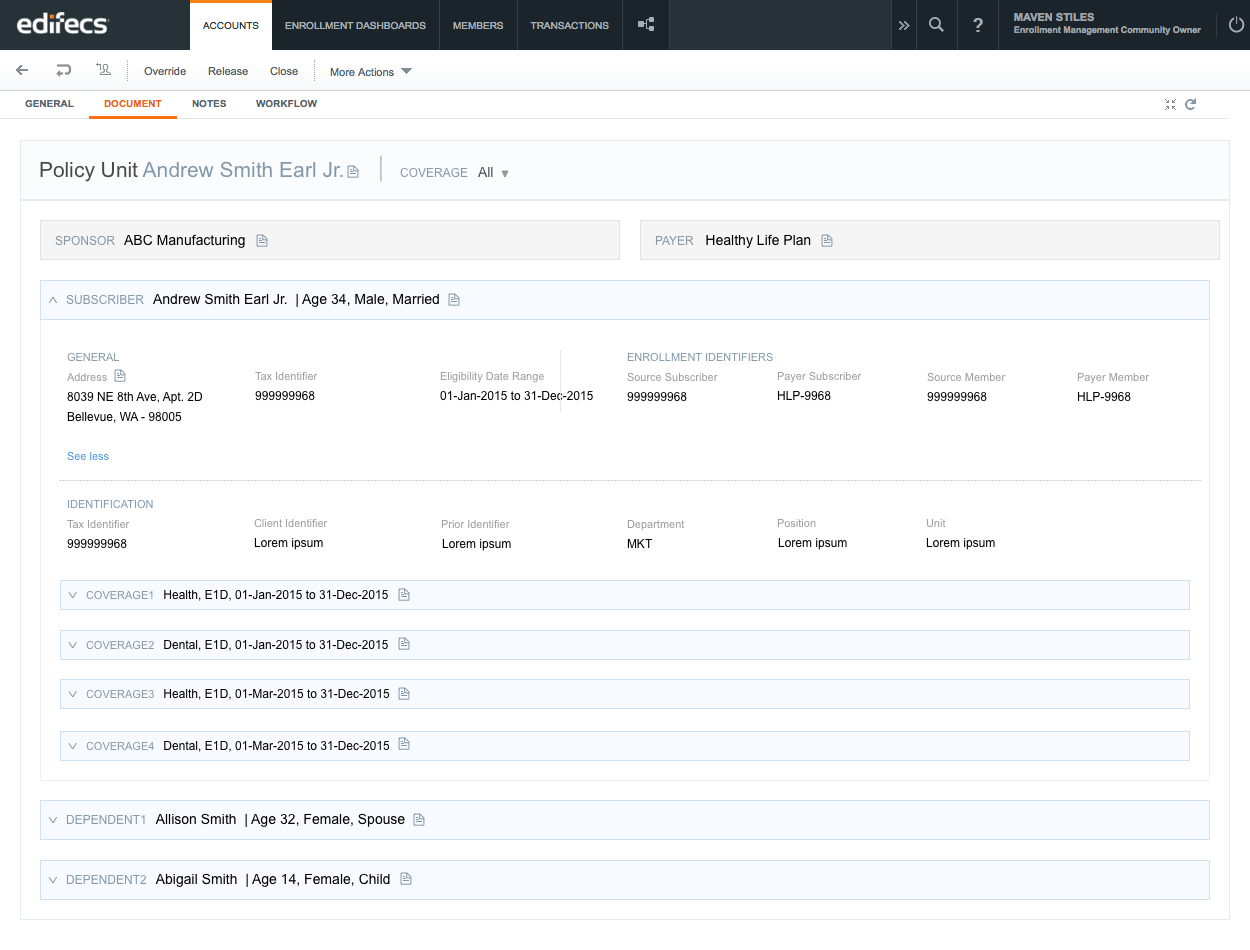Click the back arrow icon in toolbar
This screenshot has height=950, width=1250.
pos(22,71)
